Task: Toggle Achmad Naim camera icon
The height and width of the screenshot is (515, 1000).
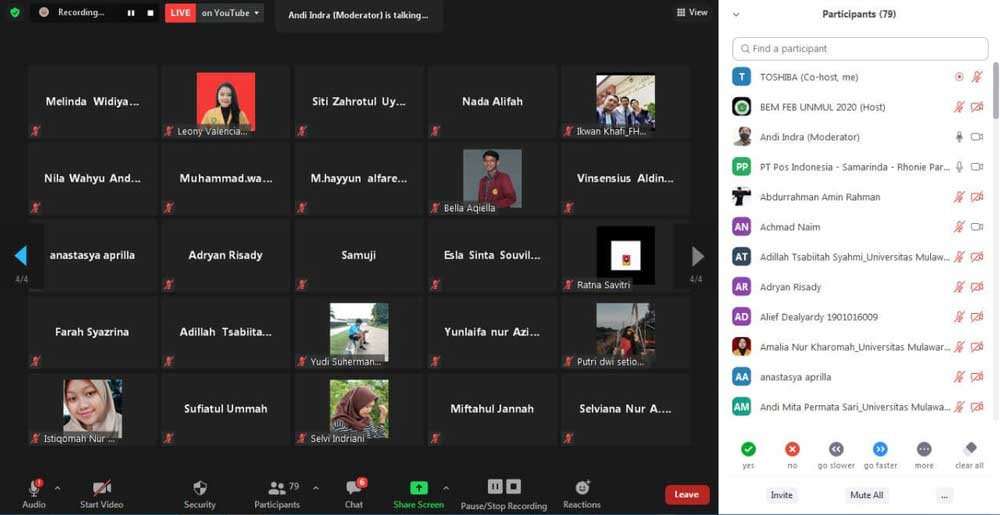Action: pos(976,227)
